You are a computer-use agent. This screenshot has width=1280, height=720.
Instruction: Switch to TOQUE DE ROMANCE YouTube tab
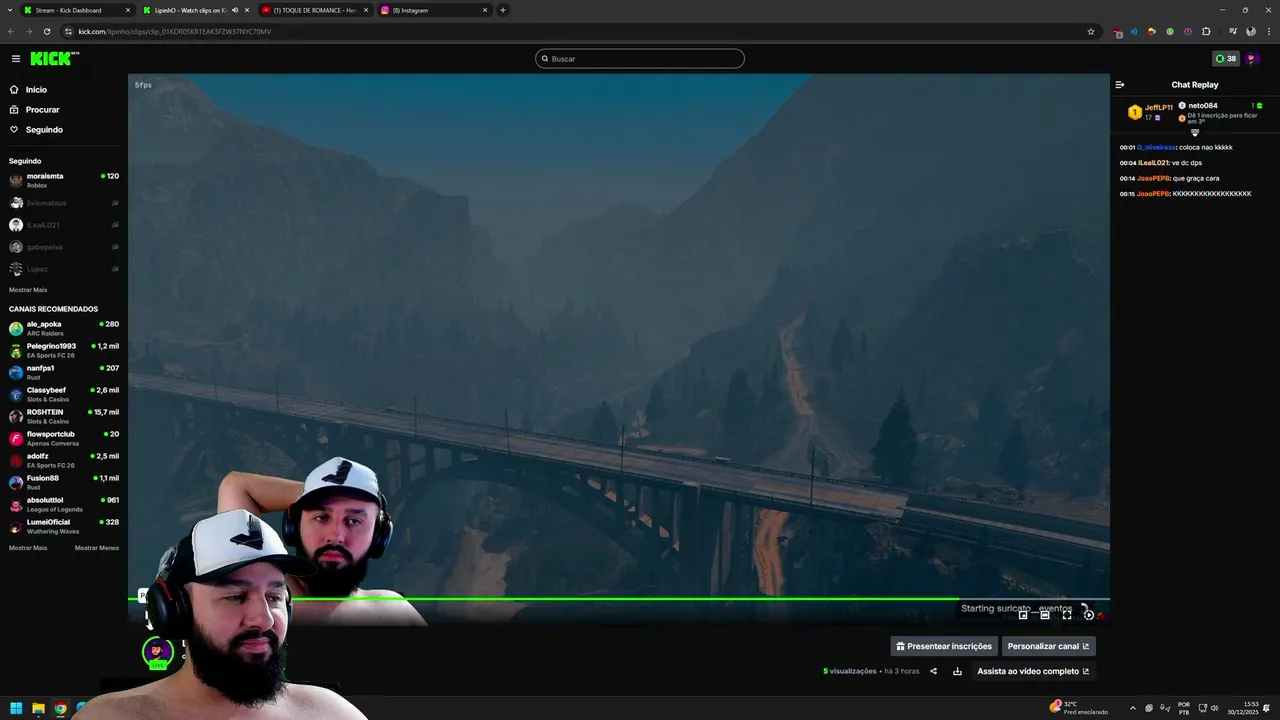click(314, 10)
